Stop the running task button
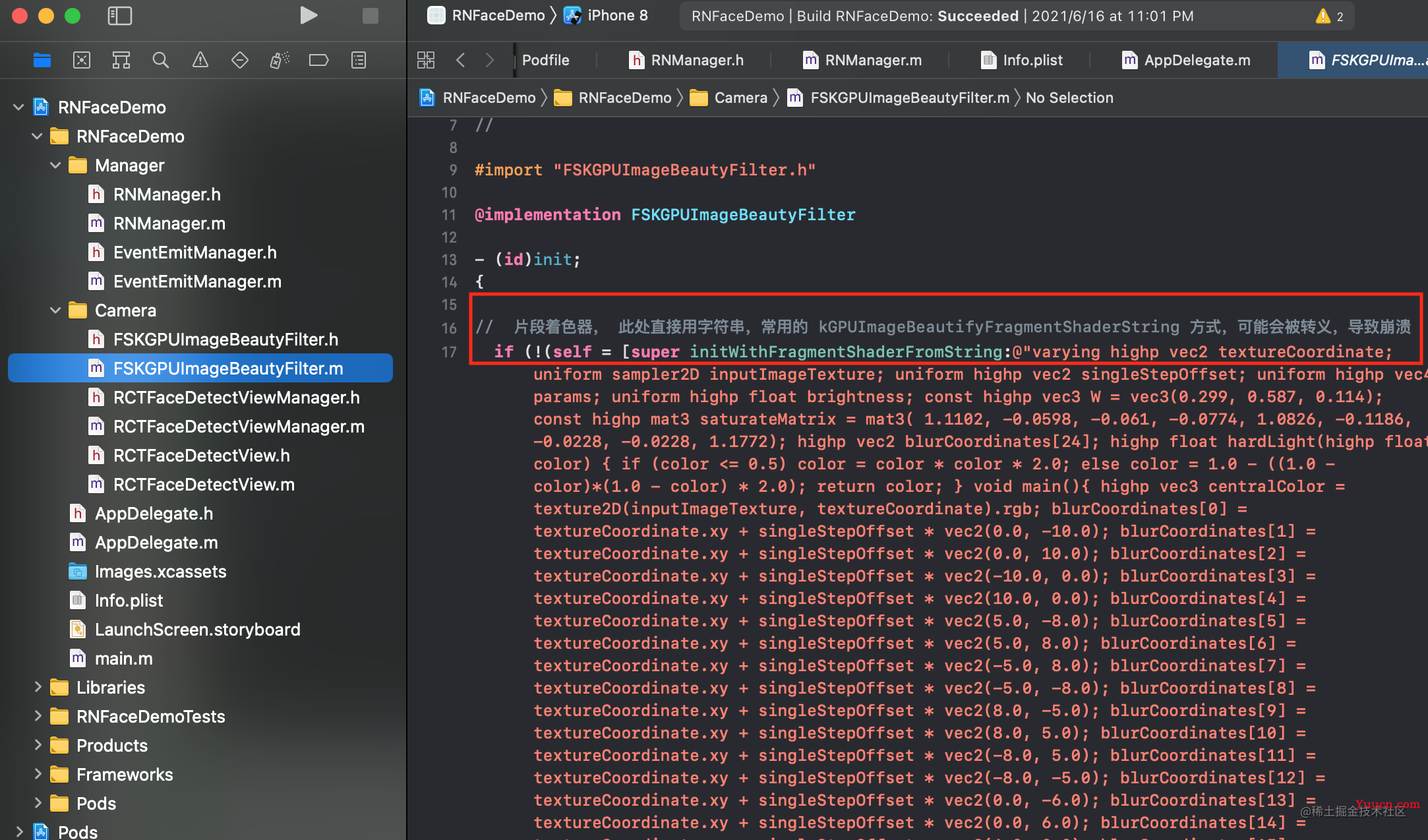The height and width of the screenshot is (840, 1428). [371, 15]
